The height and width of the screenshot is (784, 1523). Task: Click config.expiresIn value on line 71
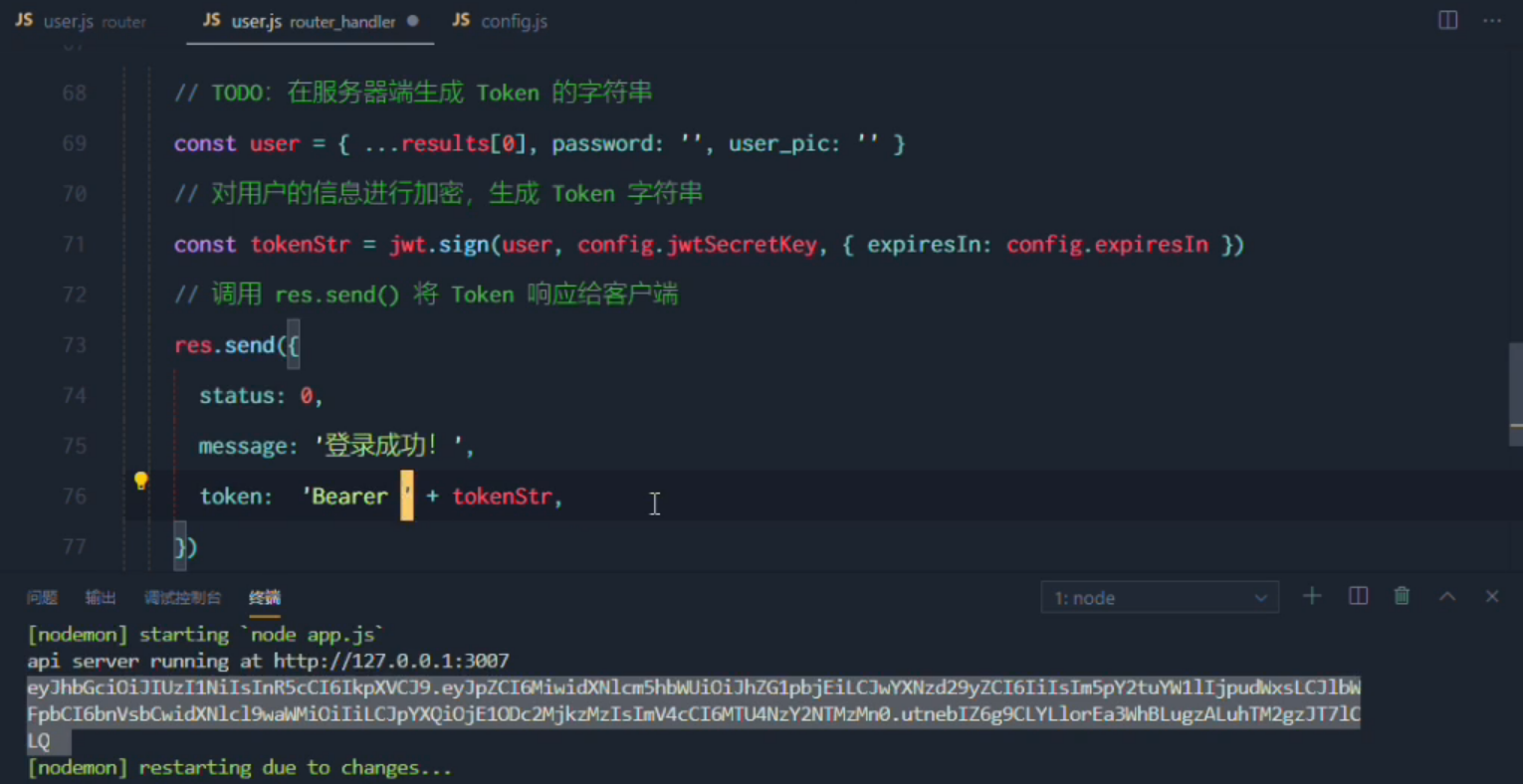tap(1107, 245)
